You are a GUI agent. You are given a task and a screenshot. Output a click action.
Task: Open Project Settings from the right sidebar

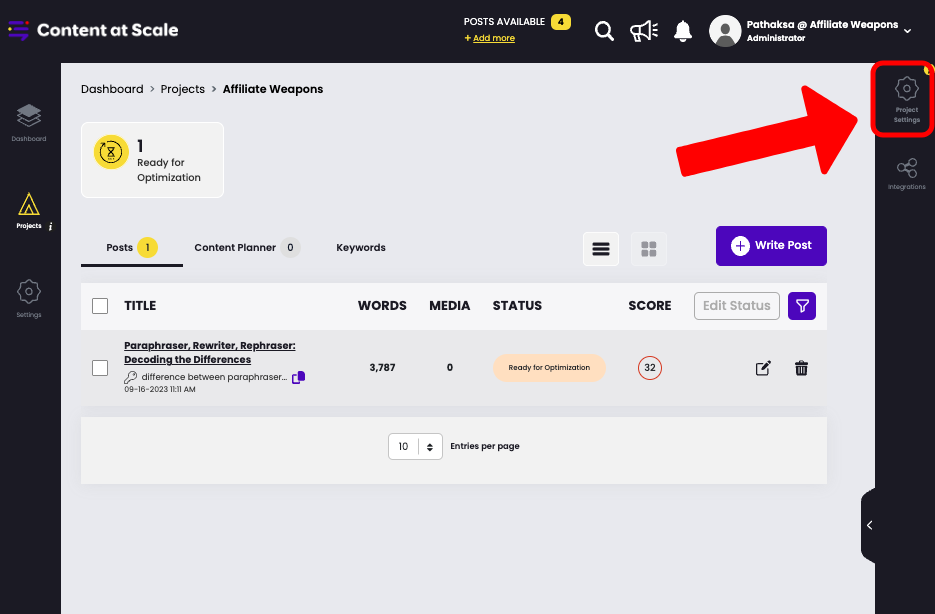[x=905, y=98]
